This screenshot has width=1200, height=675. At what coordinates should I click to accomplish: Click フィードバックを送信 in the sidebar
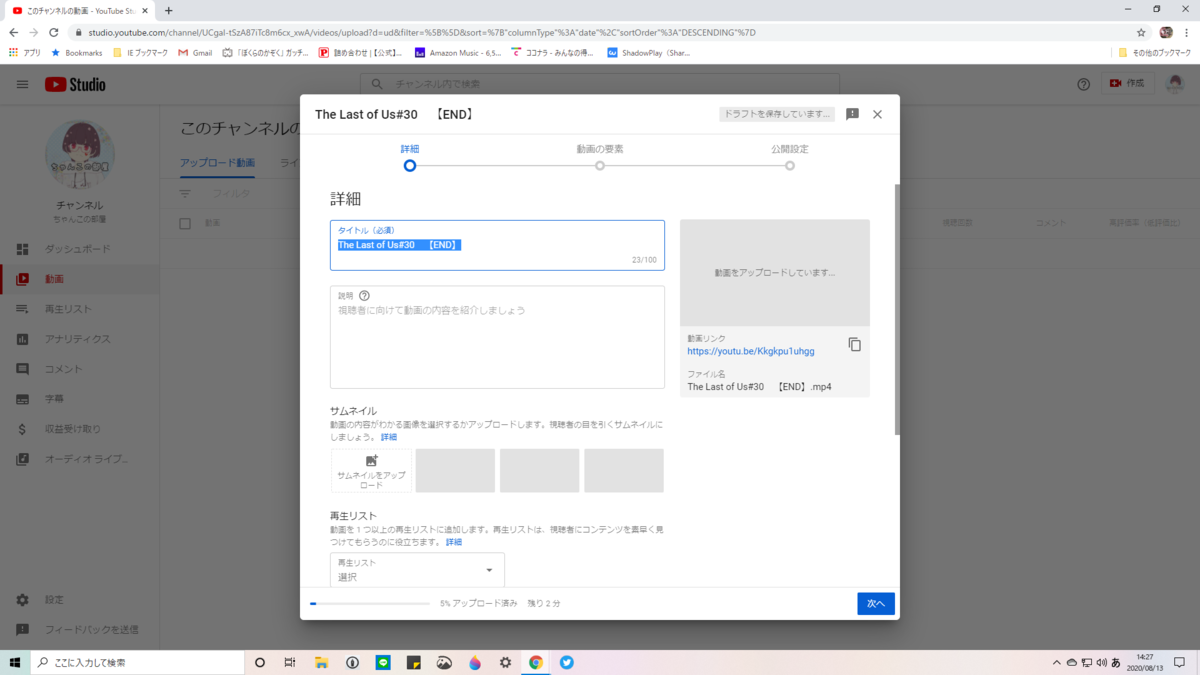80,630
